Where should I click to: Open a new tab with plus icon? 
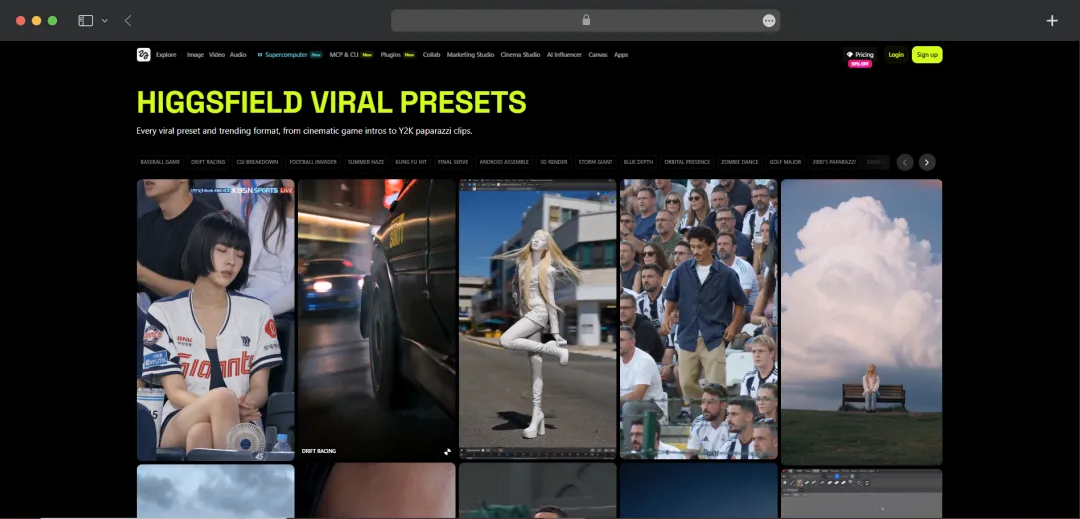[x=1052, y=21]
